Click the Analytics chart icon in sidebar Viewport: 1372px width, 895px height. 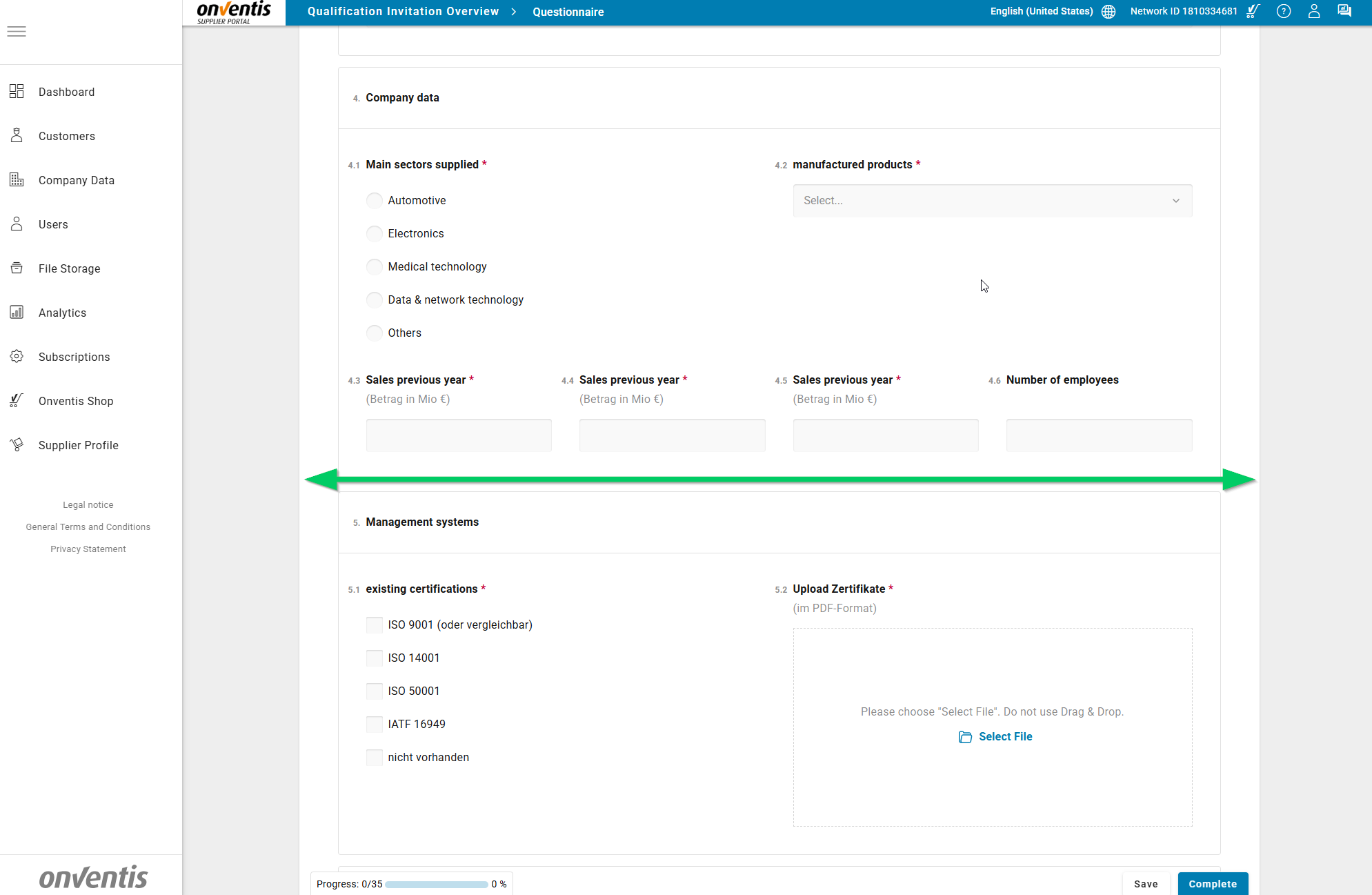17,313
